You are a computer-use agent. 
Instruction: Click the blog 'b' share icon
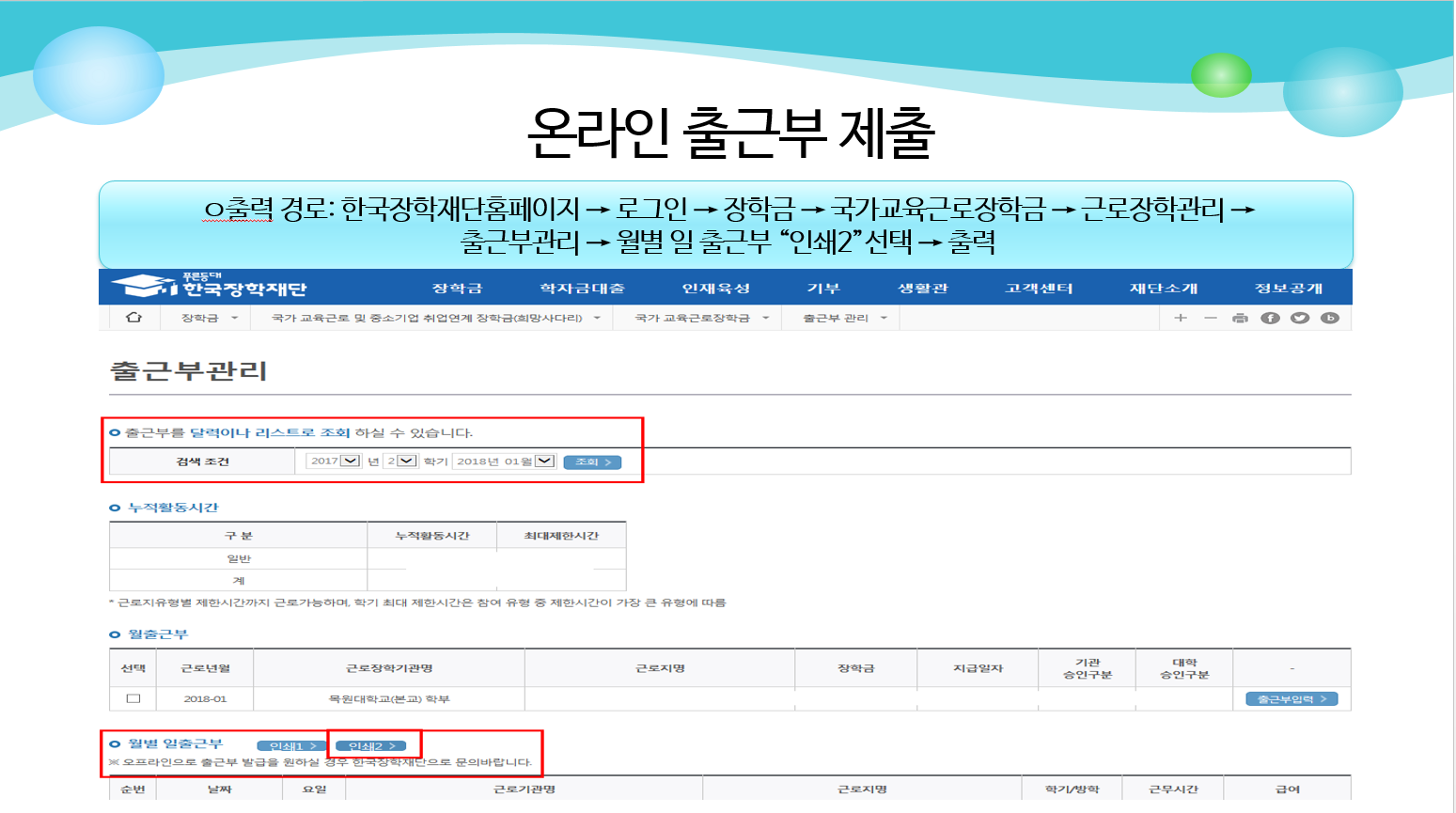click(x=1329, y=318)
